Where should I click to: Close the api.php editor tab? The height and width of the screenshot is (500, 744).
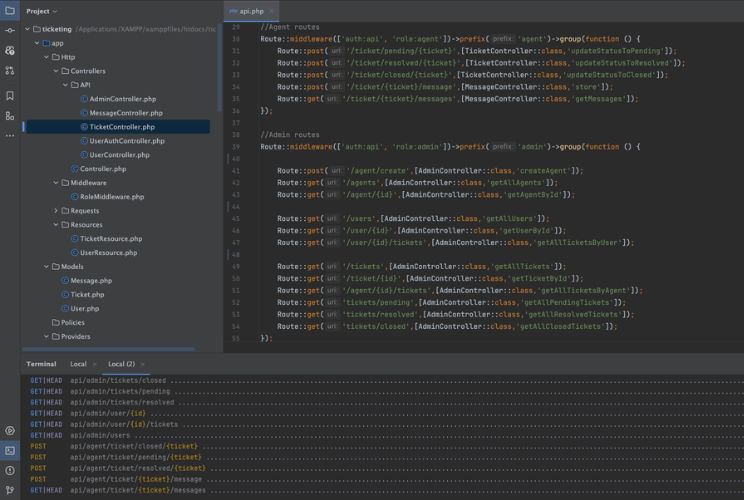pyautogui.click(x=271, y=11)
